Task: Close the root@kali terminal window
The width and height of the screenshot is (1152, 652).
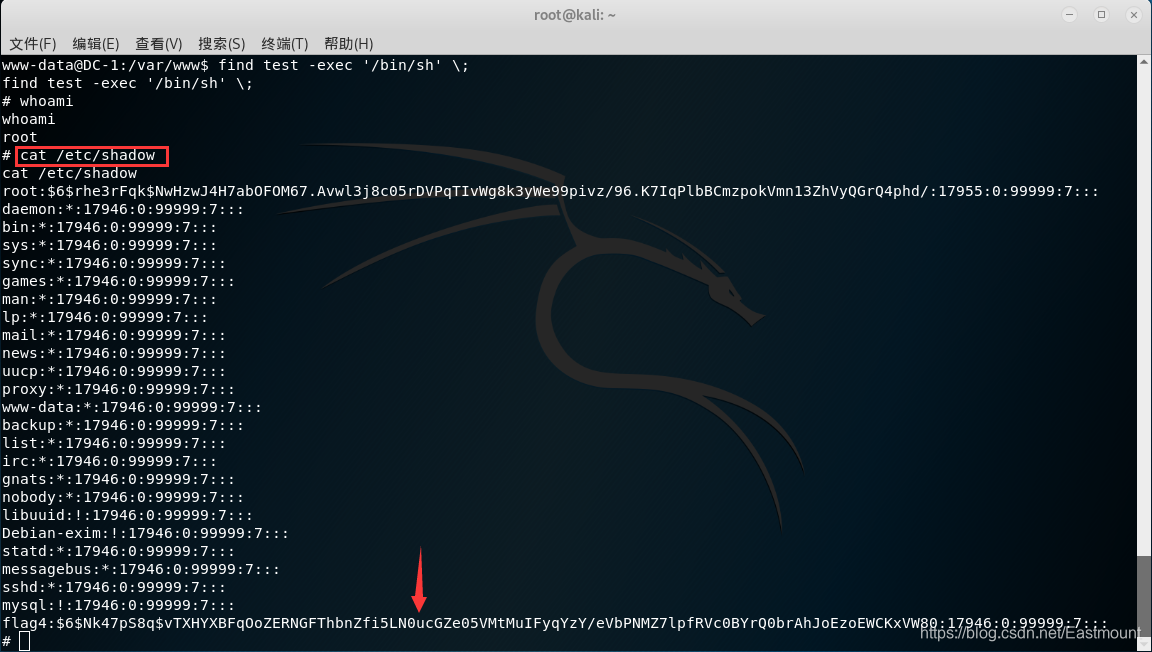Action: coord(1134,15)
